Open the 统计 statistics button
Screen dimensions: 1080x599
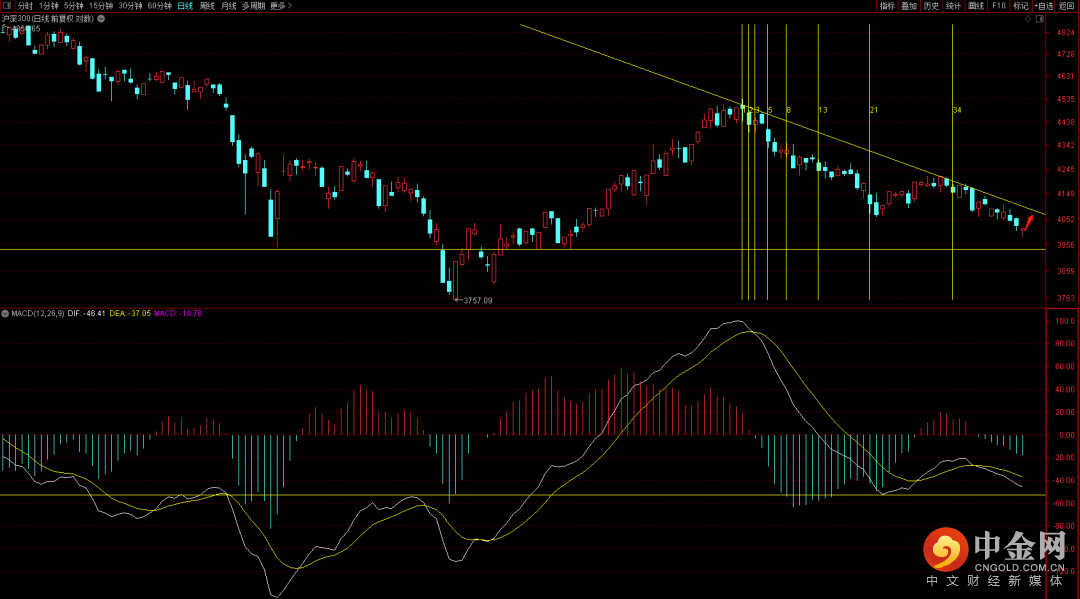953,6
